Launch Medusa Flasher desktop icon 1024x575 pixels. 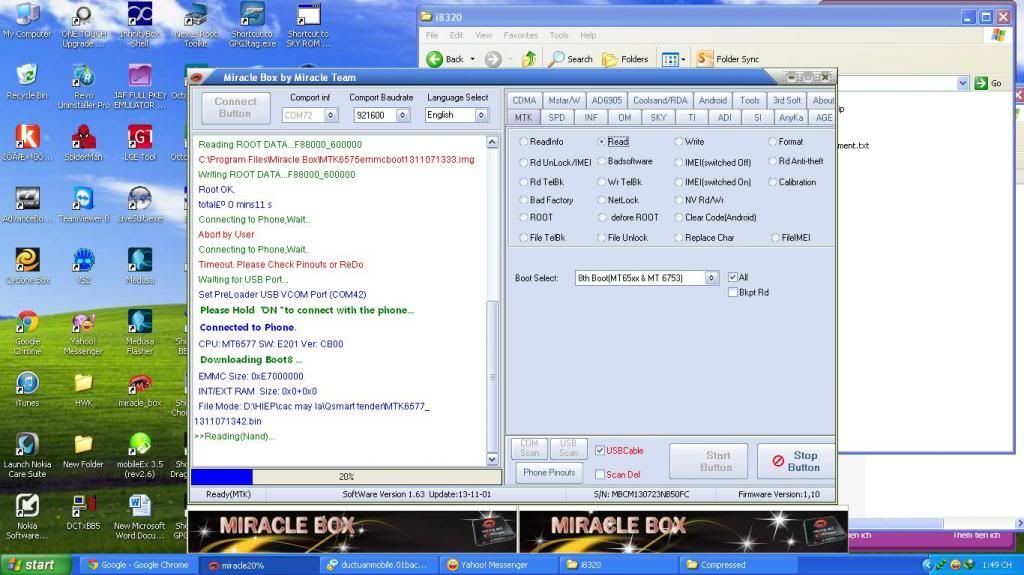pos(140,333)
